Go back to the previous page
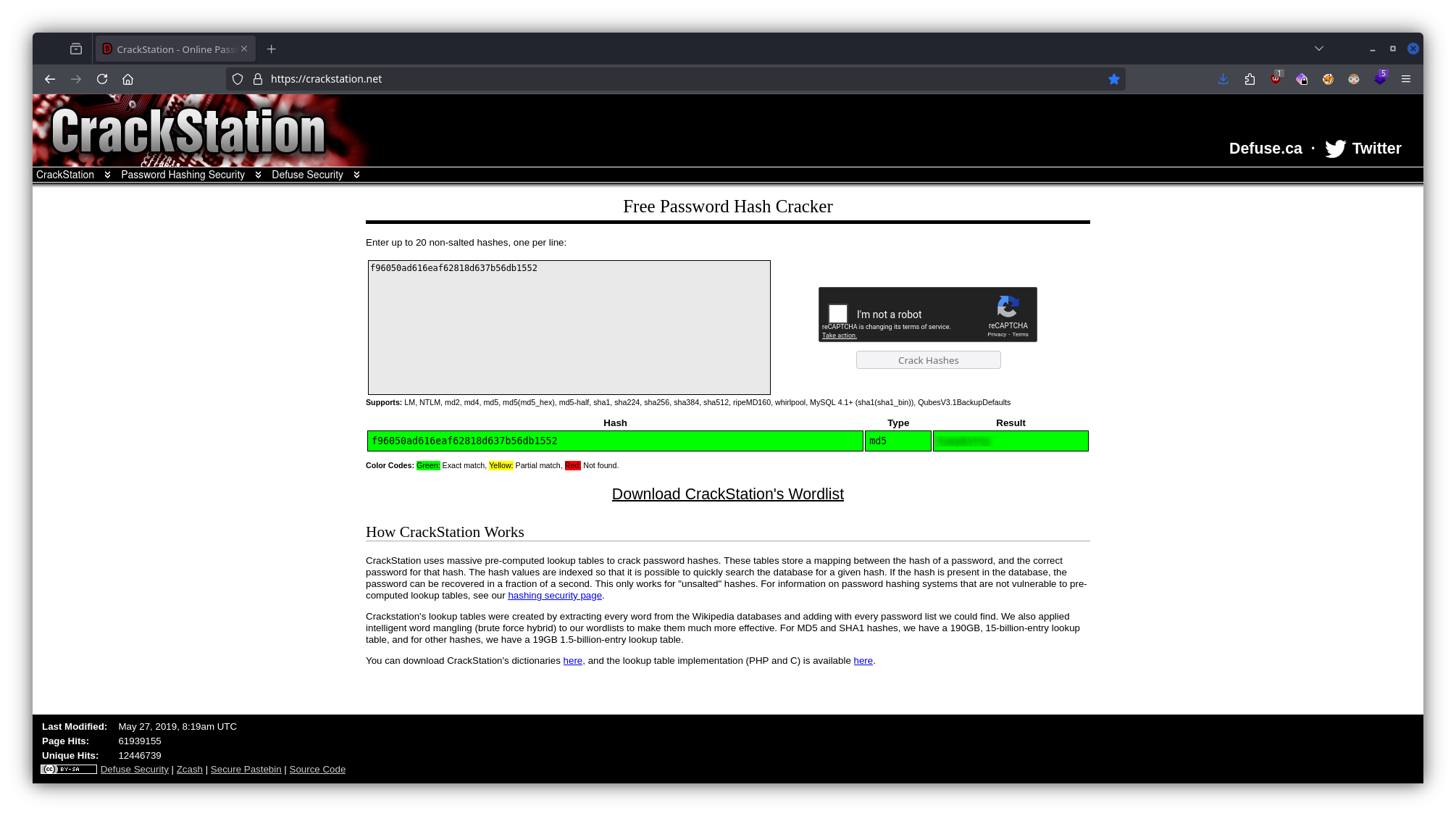 click(x=50, y=79)
